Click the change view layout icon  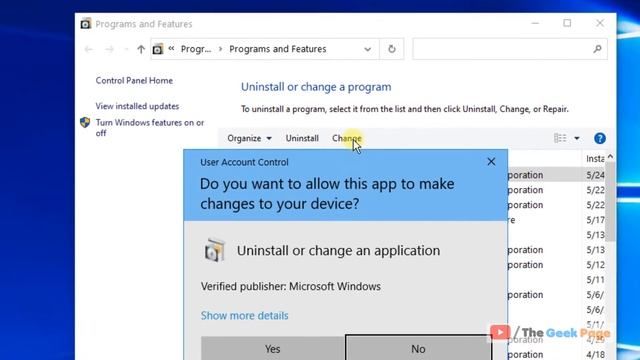coord(560,138)
